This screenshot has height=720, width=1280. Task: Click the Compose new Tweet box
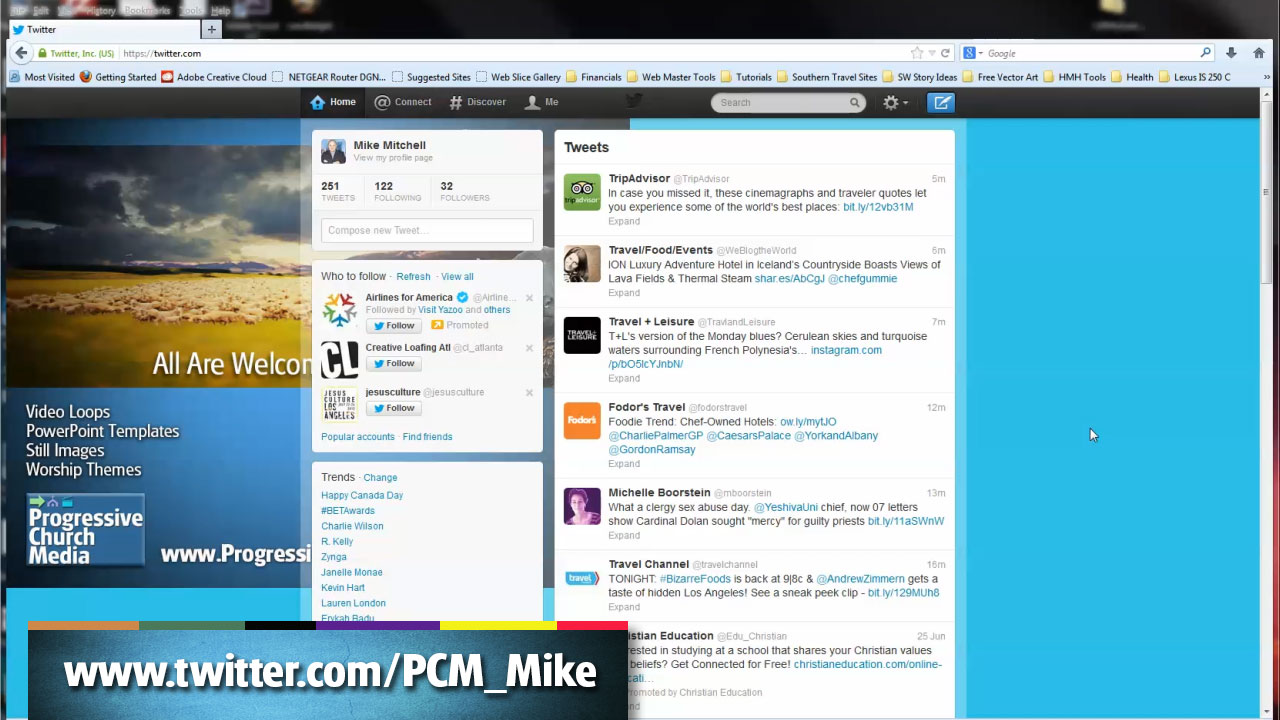(x=427, y=230)
